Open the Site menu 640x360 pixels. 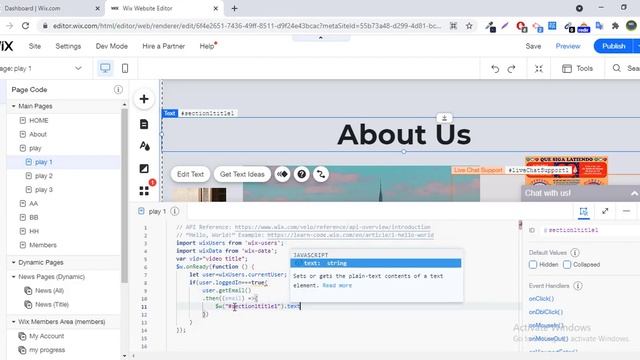point(35,46)
